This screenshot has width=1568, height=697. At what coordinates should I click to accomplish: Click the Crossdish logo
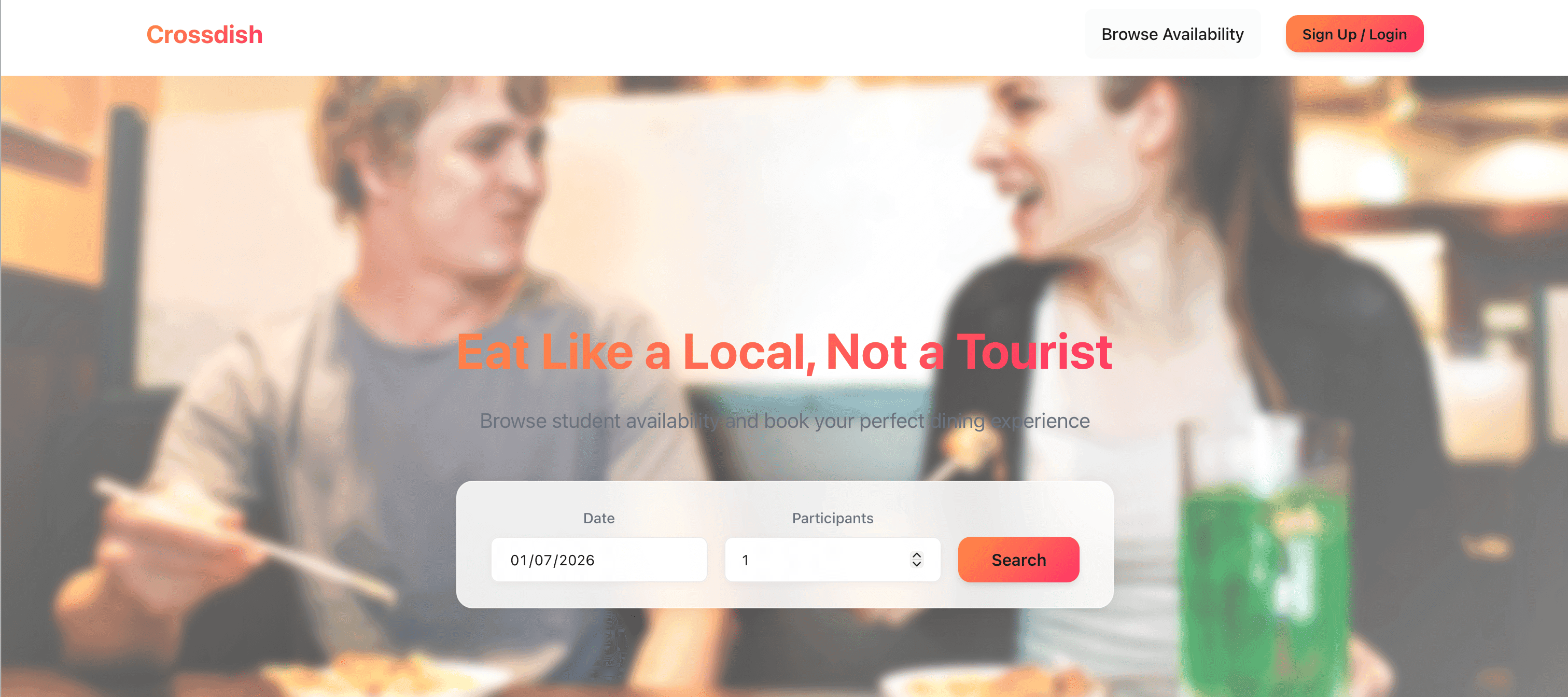click(204, 34)
